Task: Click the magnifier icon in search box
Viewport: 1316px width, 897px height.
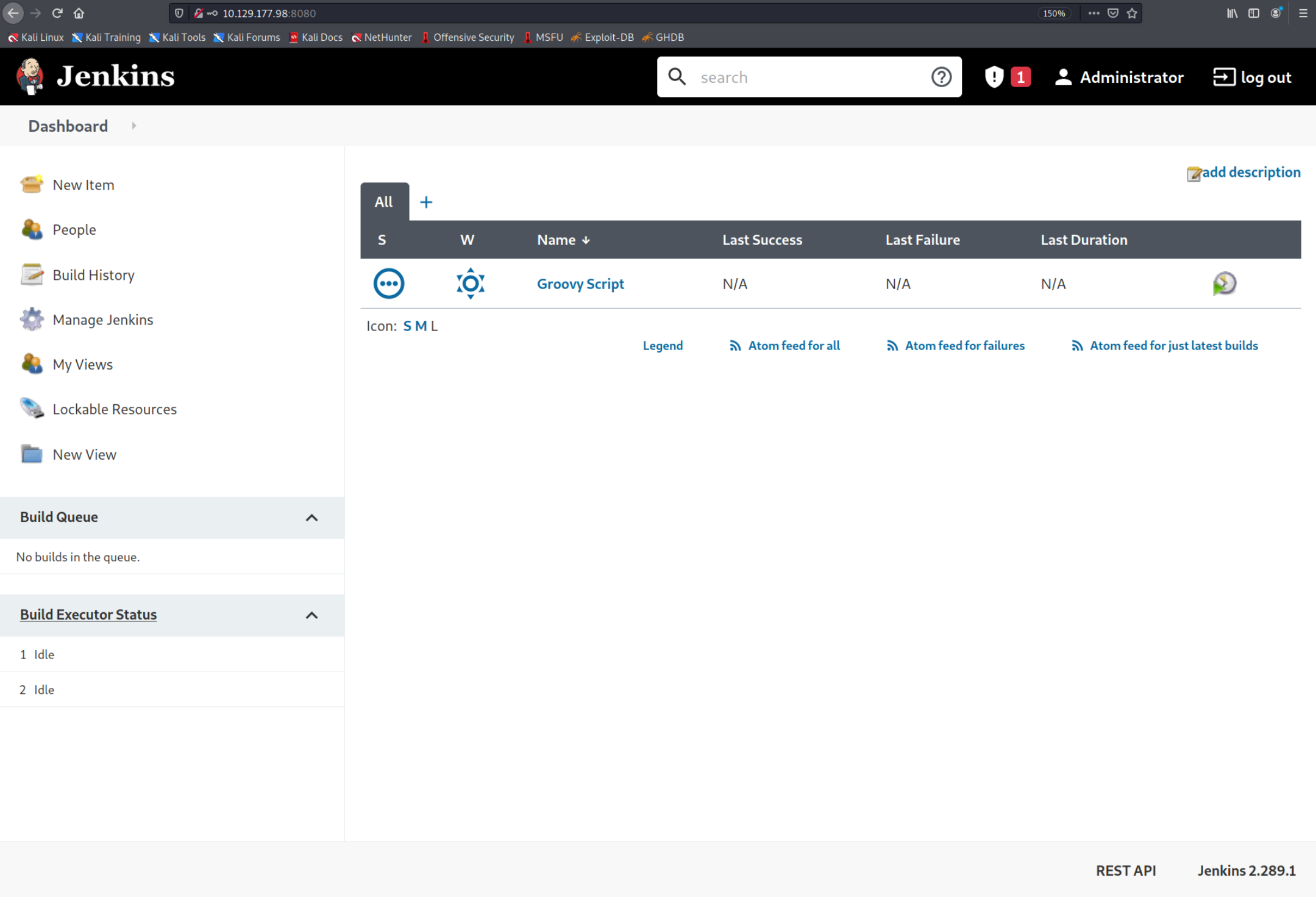Action: [677, 77]
